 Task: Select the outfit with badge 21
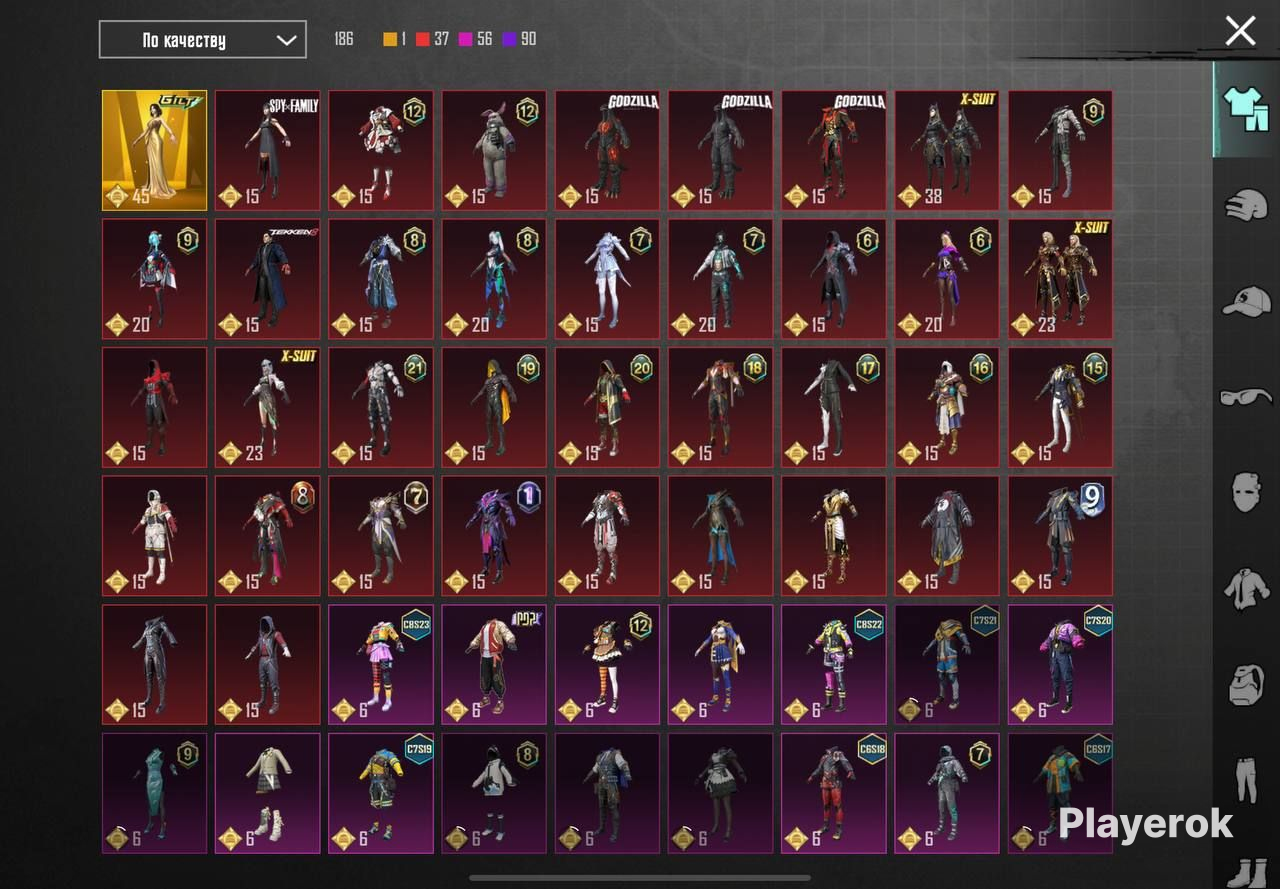[x=381, y=407]
